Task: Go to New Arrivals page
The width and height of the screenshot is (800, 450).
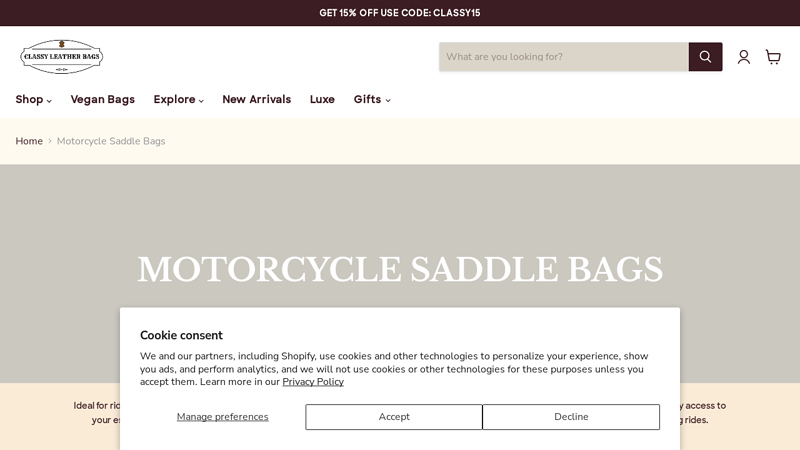Action: tap(256, 100)
